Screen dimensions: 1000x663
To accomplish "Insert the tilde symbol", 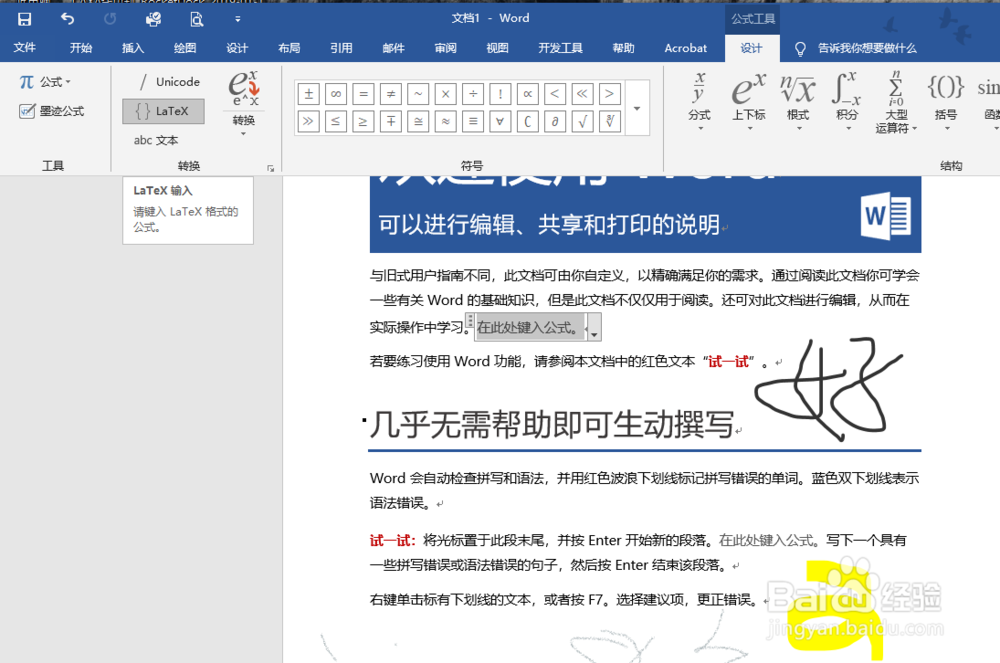I will (x=418, y=94).
